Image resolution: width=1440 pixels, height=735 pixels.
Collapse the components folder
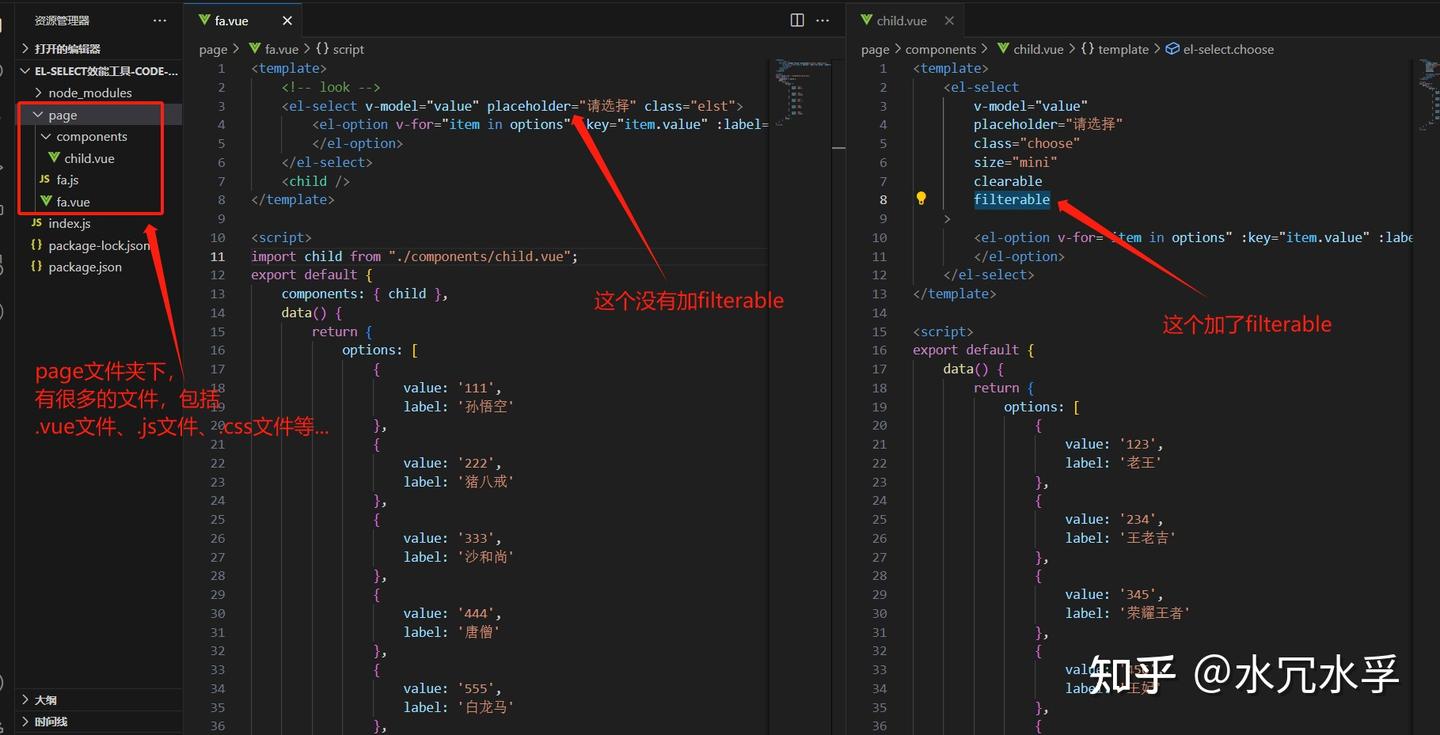click(x=91, y=136)
